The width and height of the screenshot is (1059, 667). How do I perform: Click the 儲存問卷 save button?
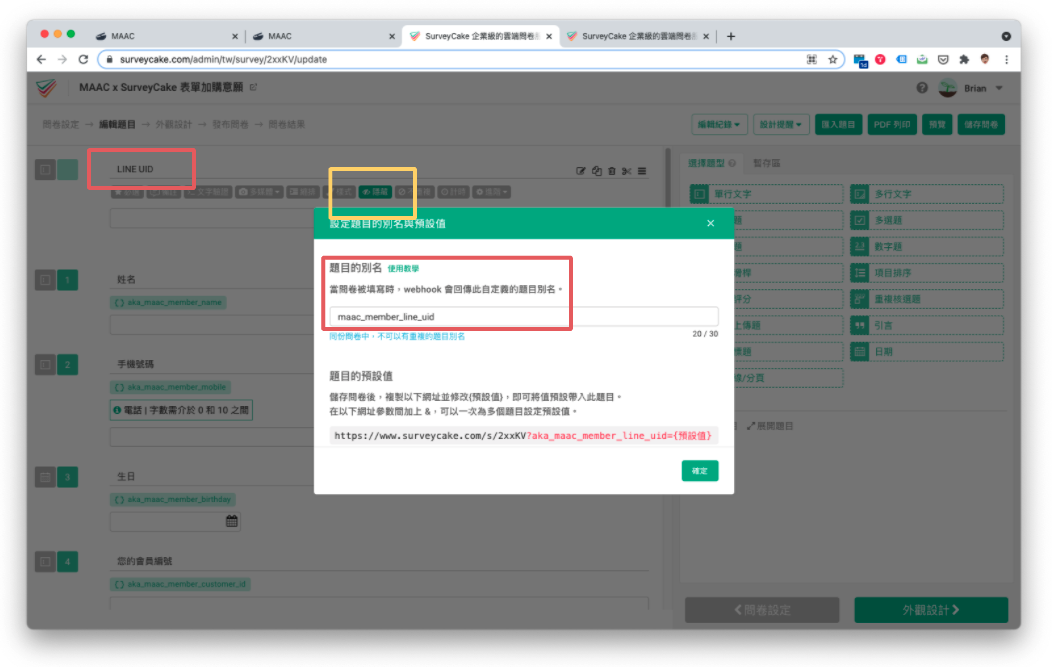(981, 125)
